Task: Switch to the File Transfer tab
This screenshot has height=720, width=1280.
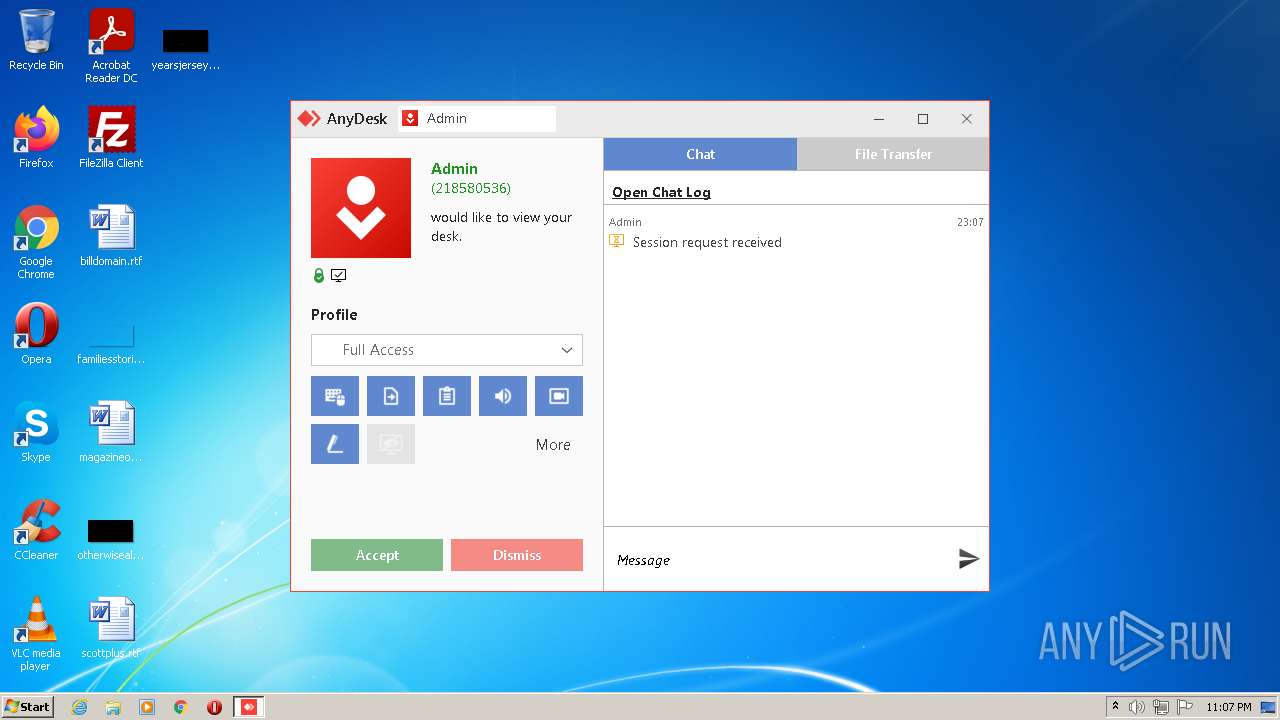Action: (x=893, y=154)
